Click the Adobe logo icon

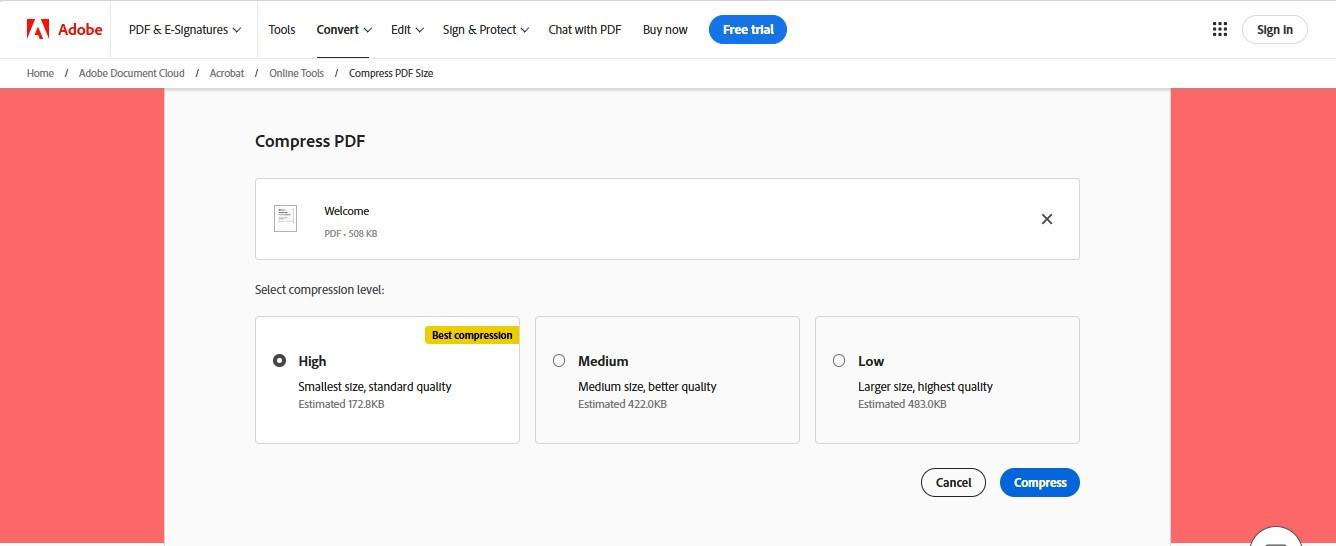(38, 29)
